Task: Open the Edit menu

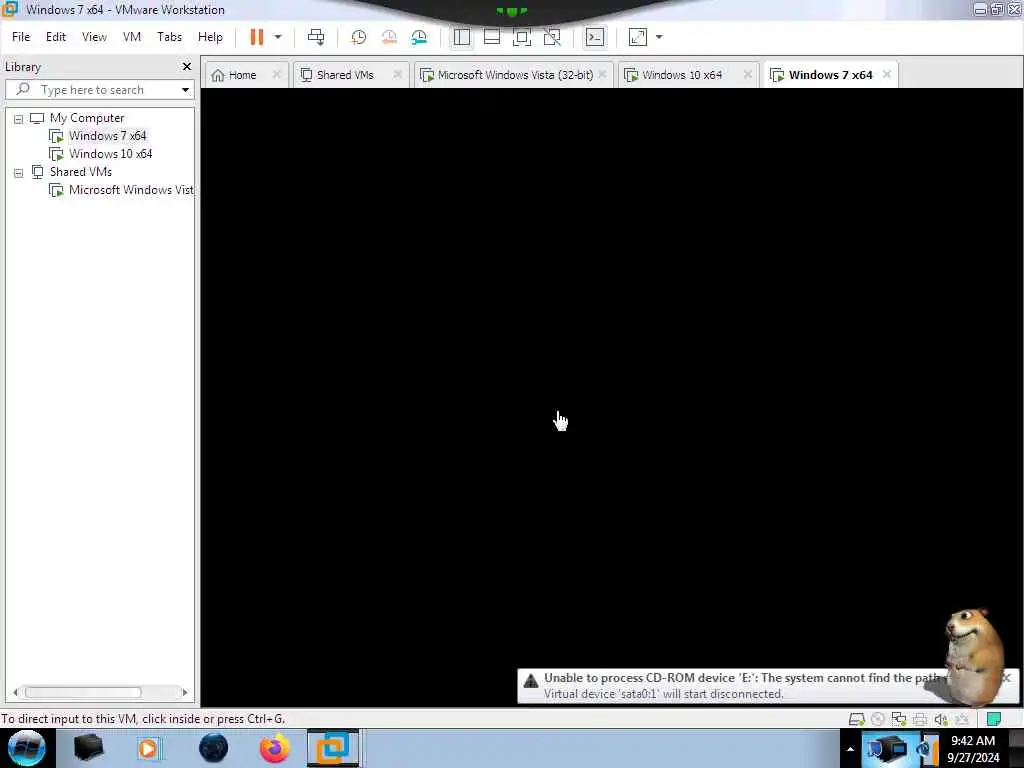Action: pos(56,37)
